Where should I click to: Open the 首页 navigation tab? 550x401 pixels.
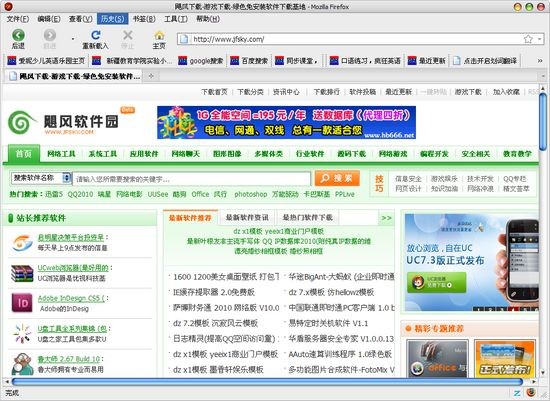coord(24,154)
